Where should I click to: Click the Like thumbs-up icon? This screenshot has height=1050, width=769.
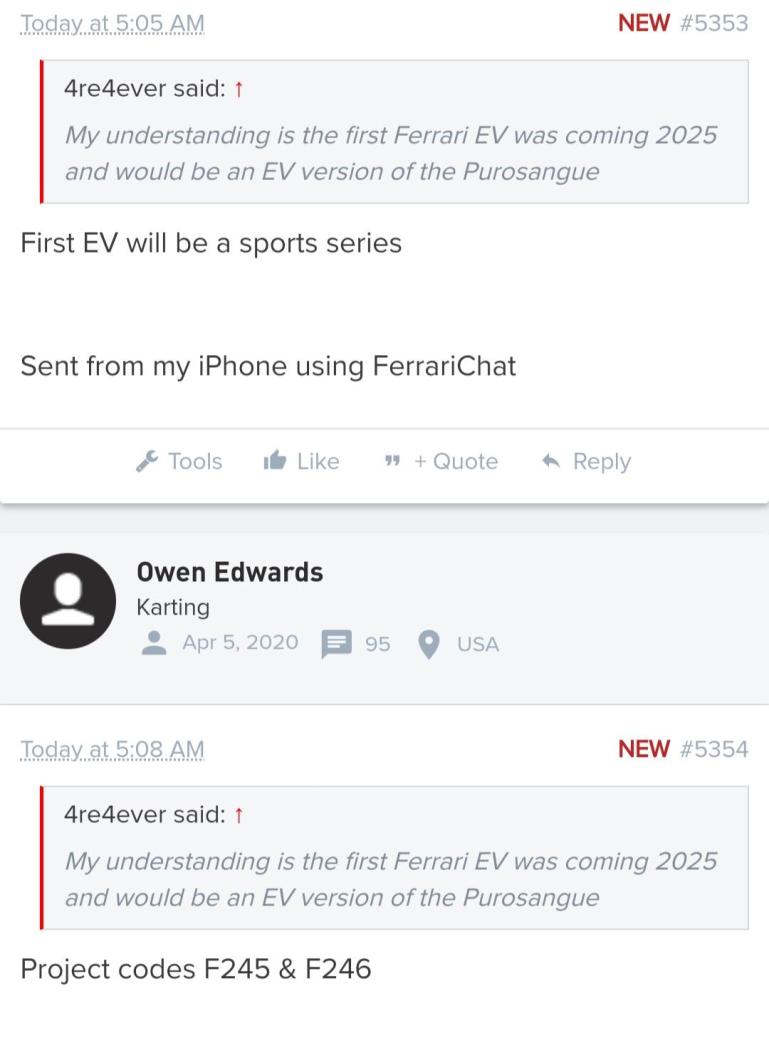pyautogui.click(x=273, y=461)
